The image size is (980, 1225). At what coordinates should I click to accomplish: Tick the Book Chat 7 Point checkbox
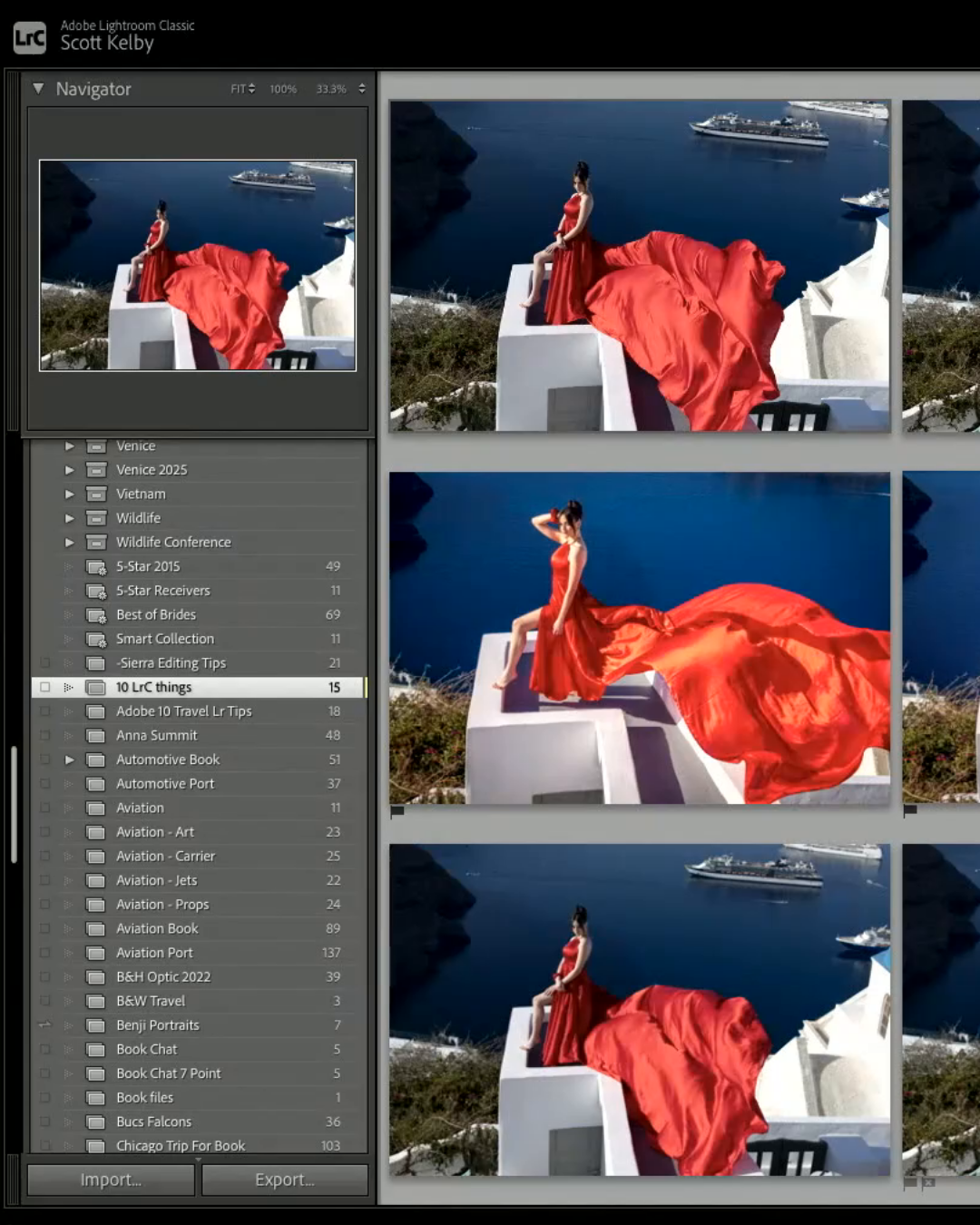pos(44,1073)
